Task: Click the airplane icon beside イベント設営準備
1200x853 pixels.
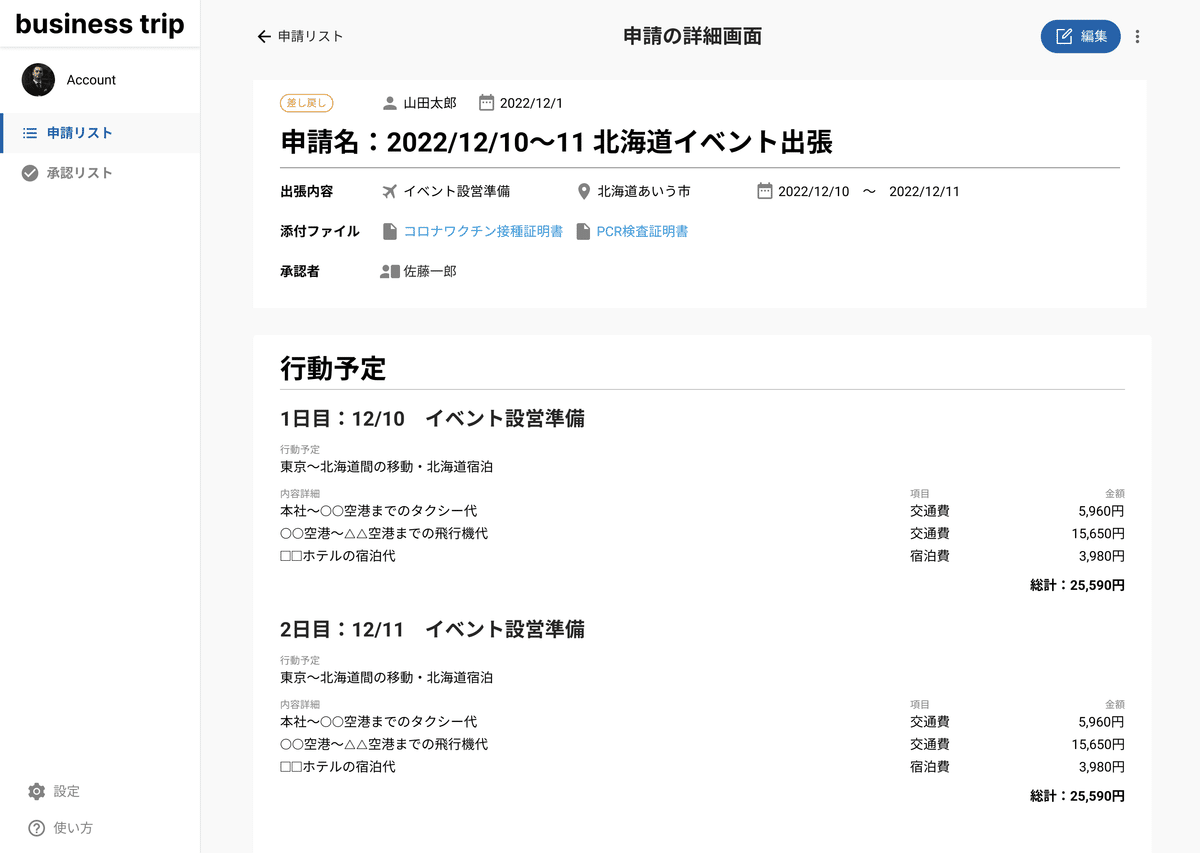Action: click(x=390, y=191)
